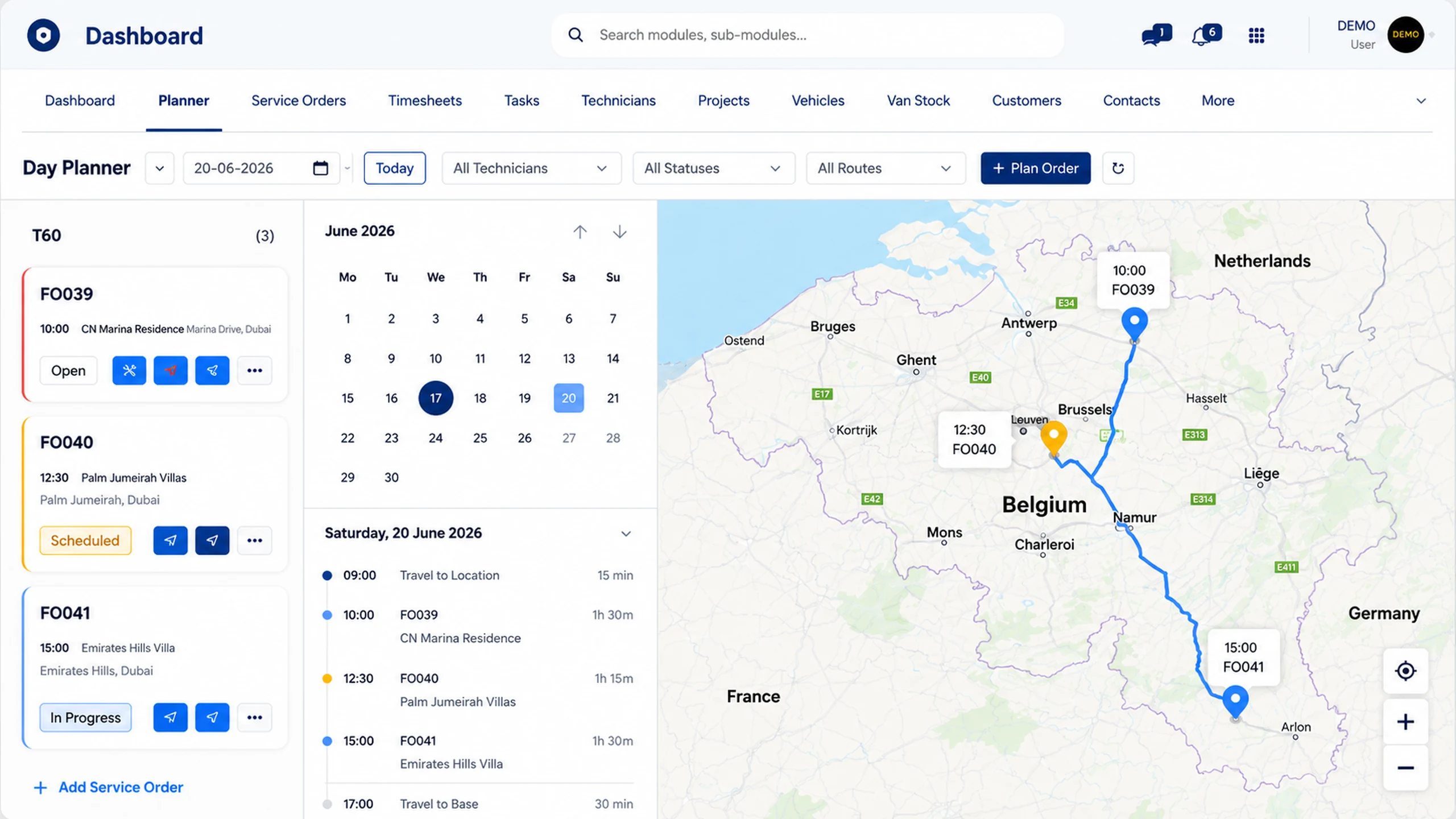Open the apps grid icon

1256,35
